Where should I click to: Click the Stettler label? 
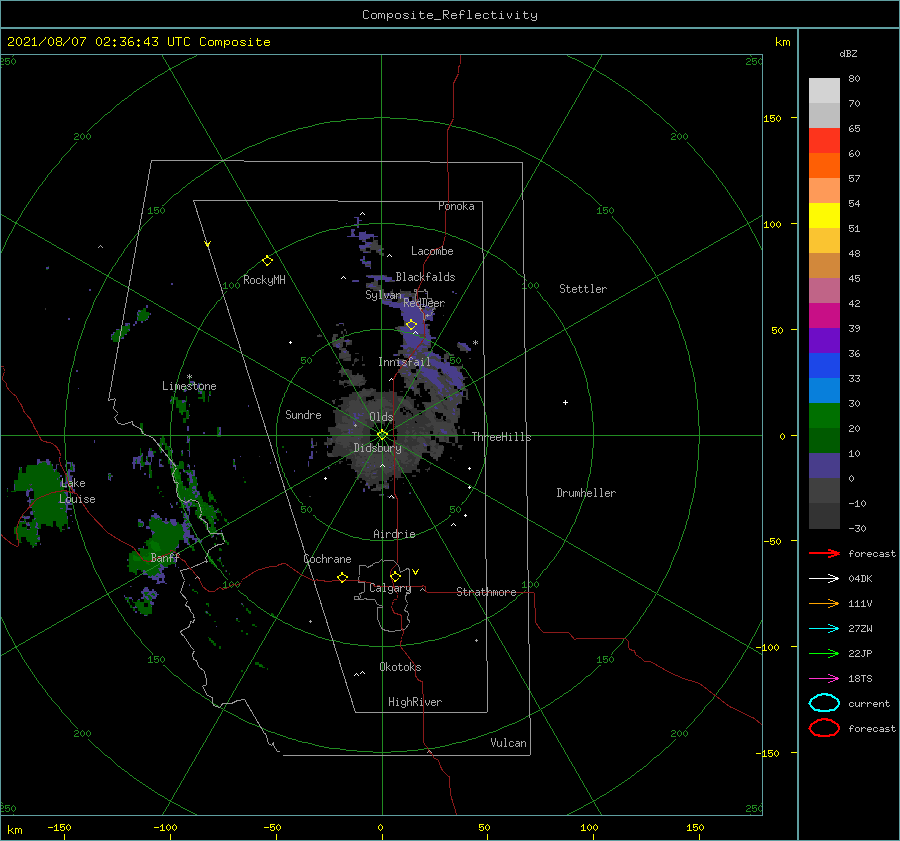pos(583,289)
